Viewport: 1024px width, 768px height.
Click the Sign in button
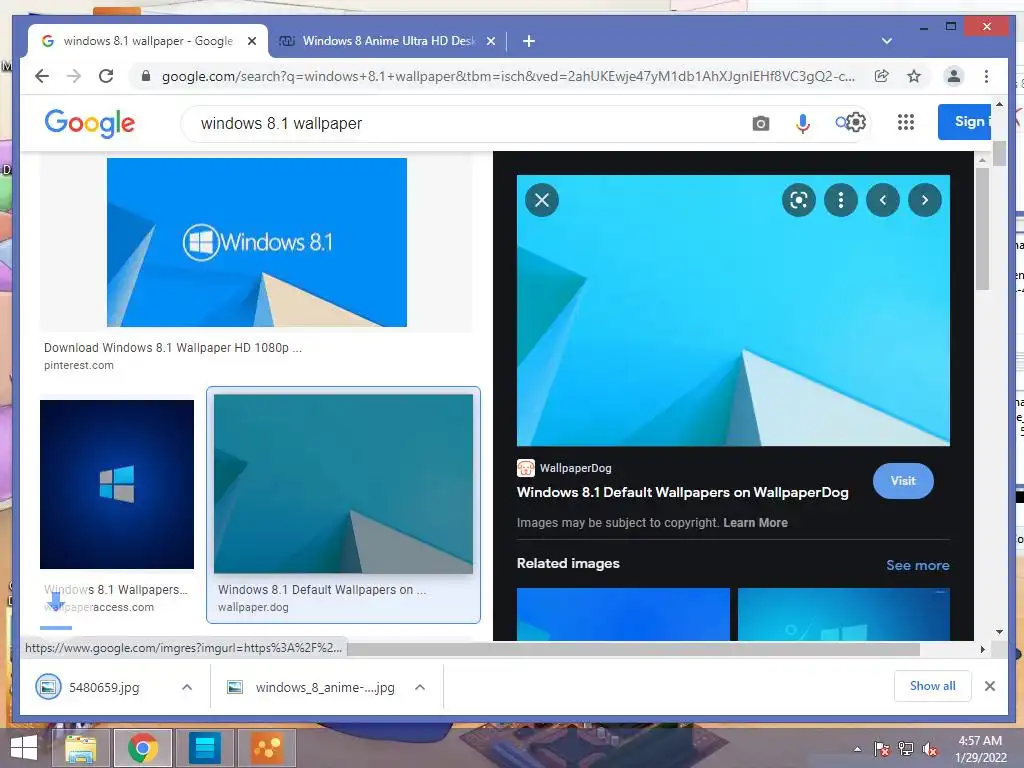(x=965, y=121)
